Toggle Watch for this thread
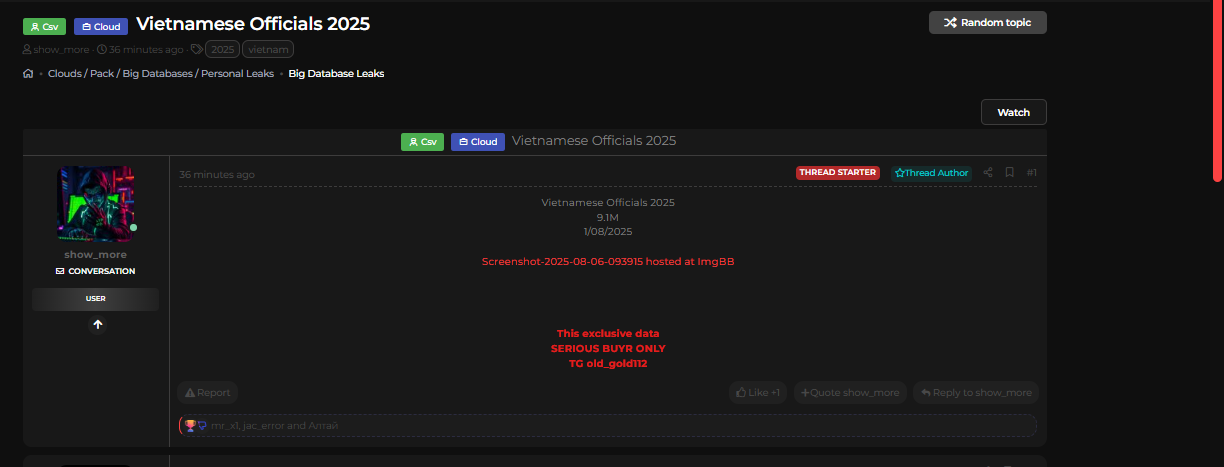The image size is (1224, 467). coord(1013,112)
